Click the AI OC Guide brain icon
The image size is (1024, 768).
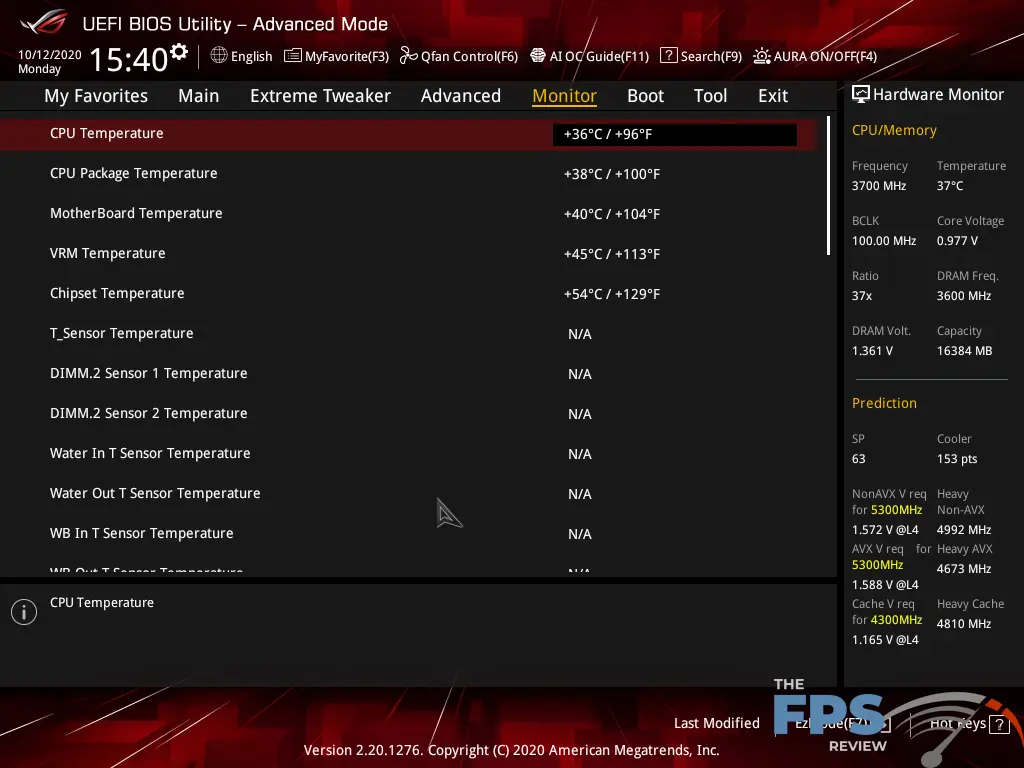coord(537,56)
